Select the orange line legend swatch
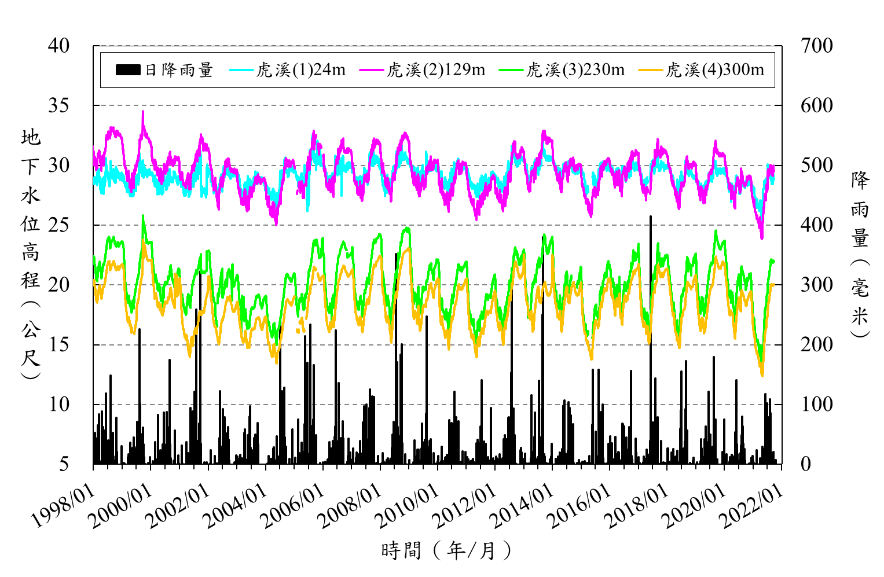884x577 pixels. [x=651, y=70]
